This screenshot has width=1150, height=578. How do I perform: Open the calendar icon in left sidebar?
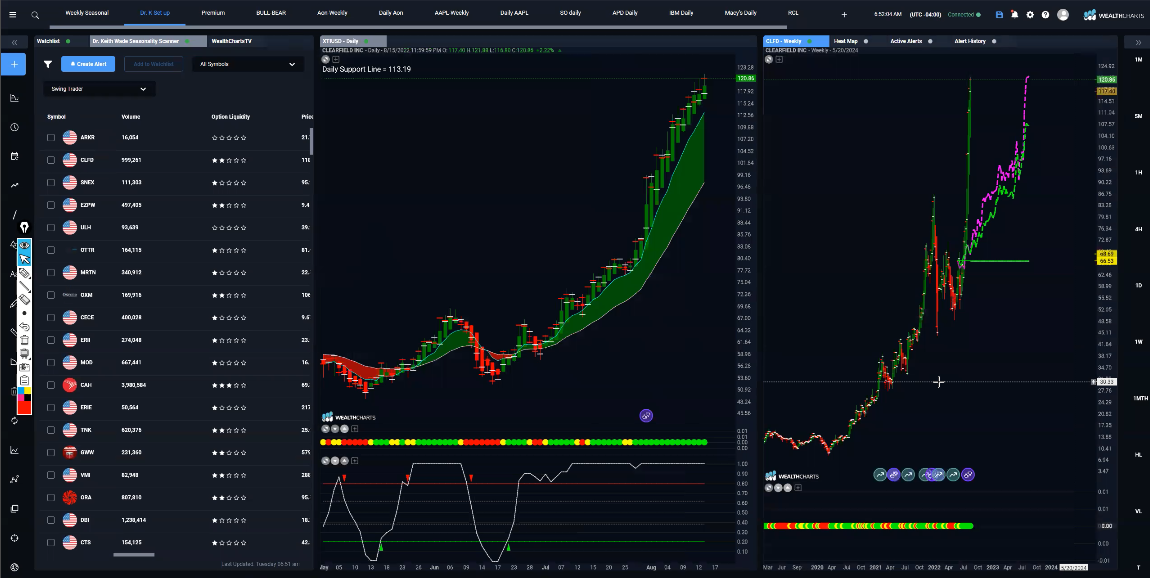pos(14,156)
